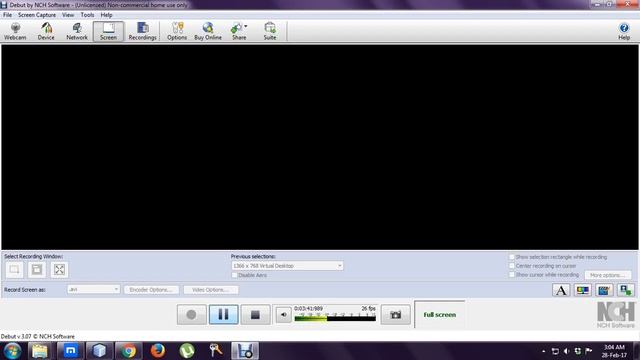Start recording with the round Record button
The image size is (640, 360).
tap(191, 315)
